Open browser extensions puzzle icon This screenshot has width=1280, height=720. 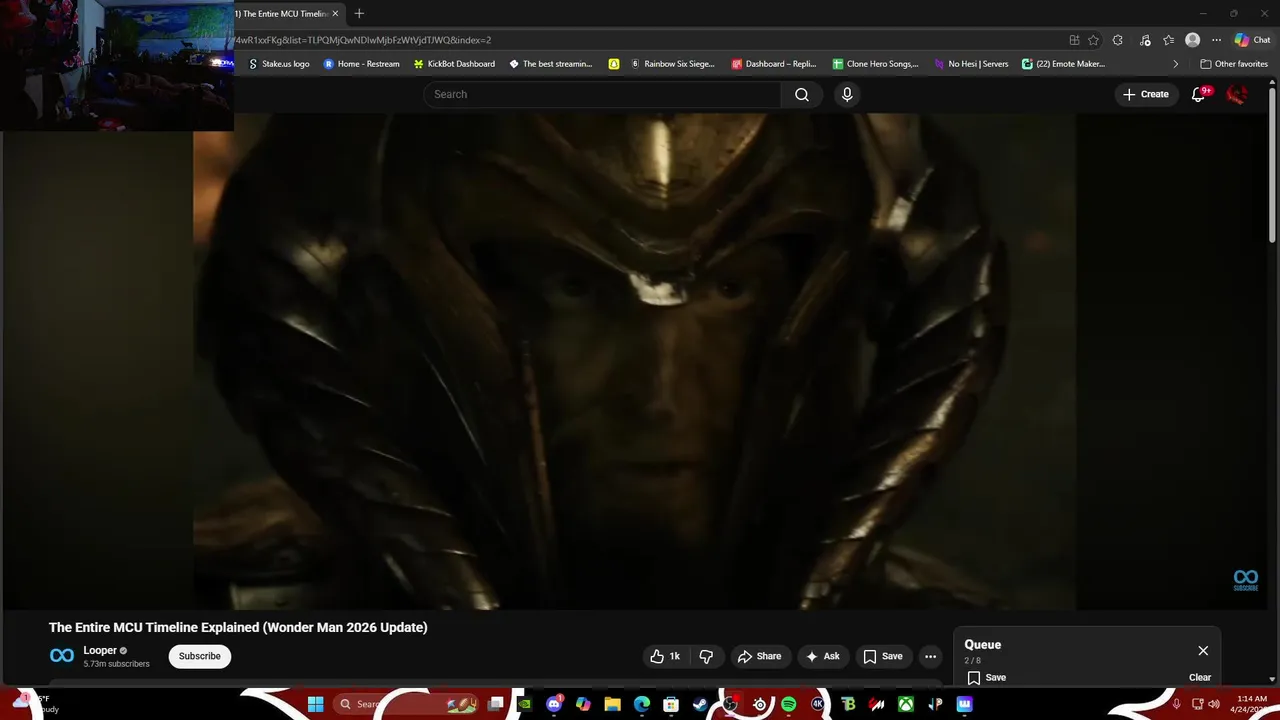tap(1117, 40)
